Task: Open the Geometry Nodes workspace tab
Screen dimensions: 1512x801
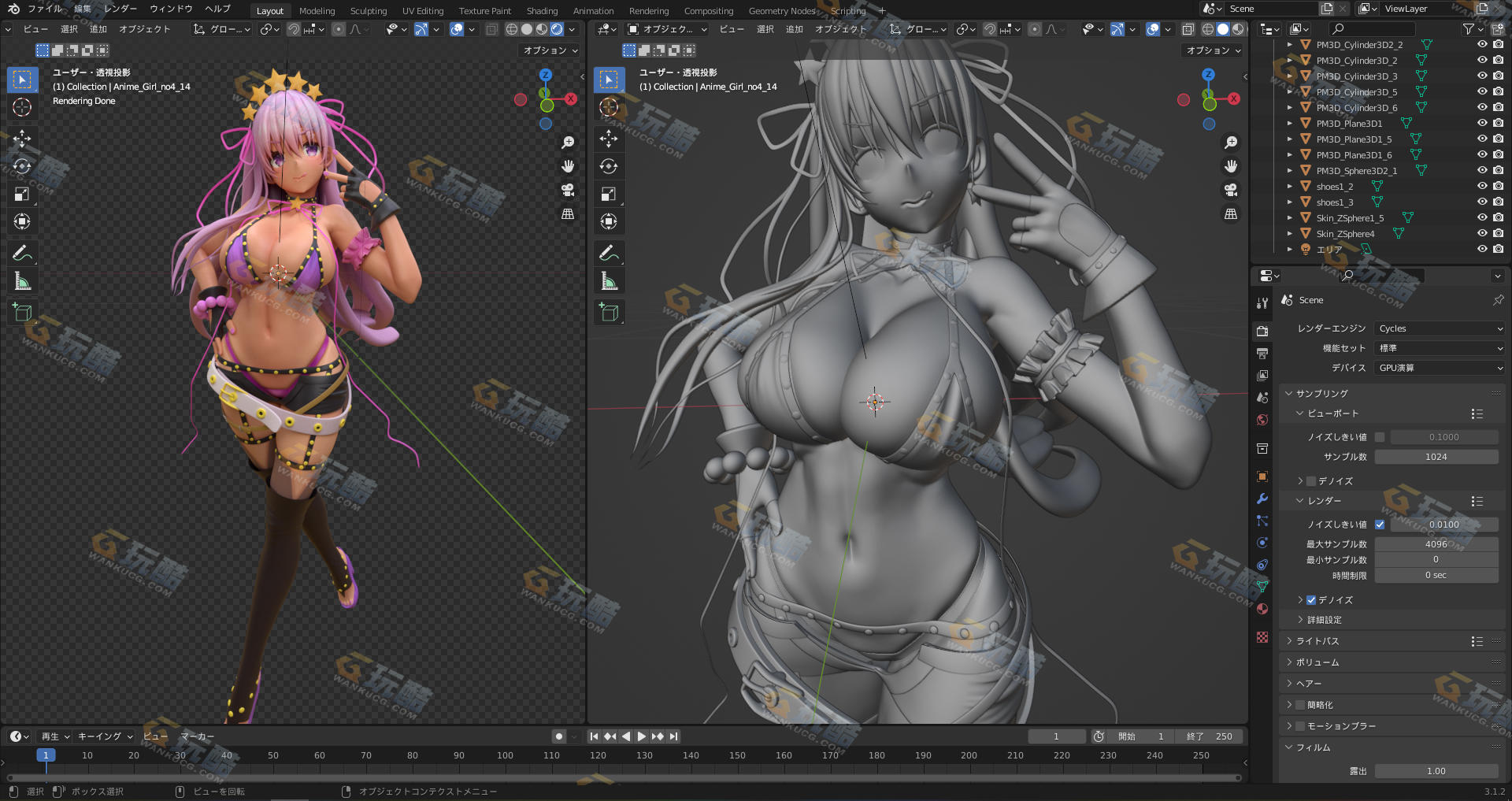Action: [782, 11]
